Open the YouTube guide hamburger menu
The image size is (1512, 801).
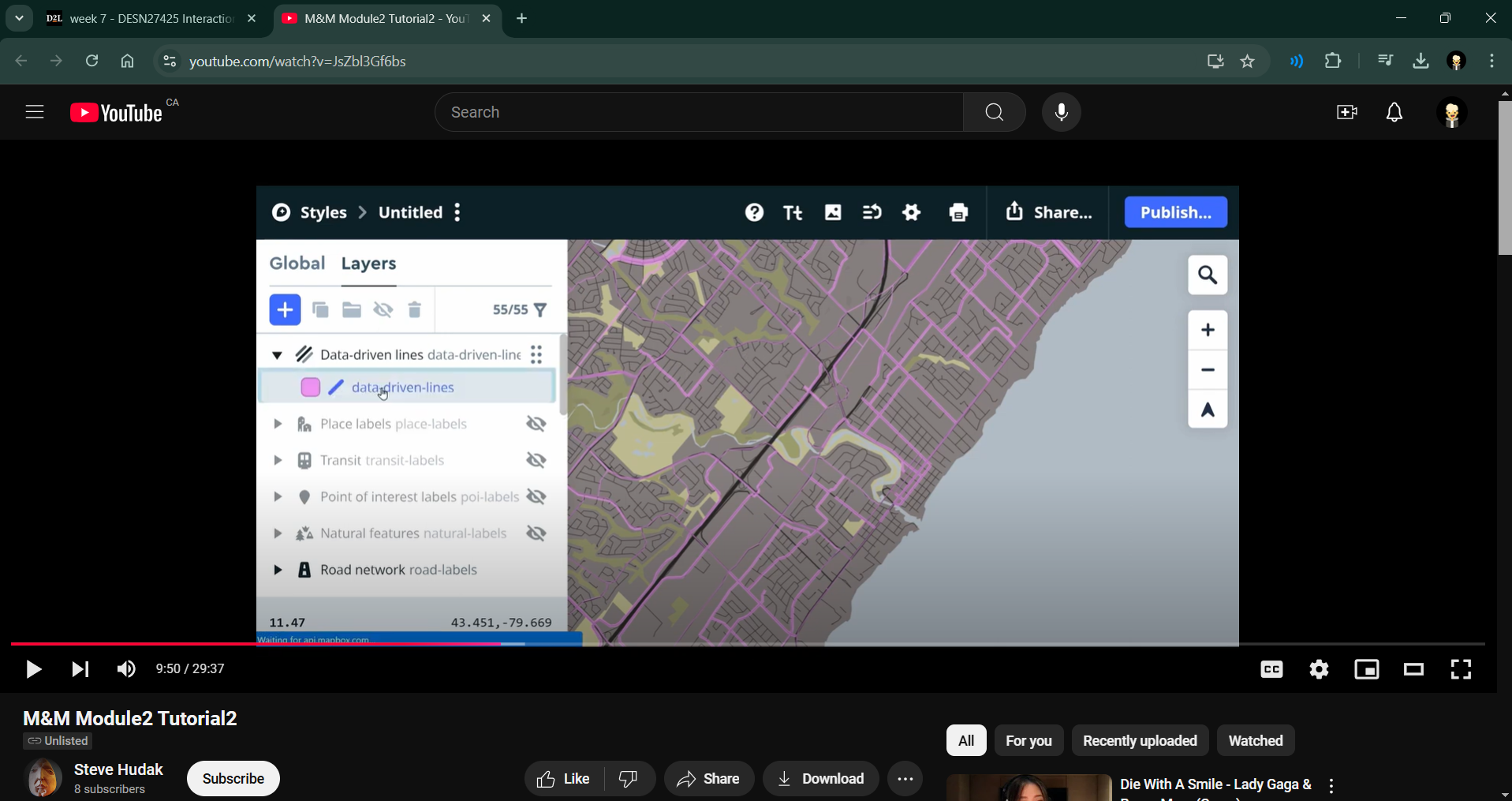(35, 113)
